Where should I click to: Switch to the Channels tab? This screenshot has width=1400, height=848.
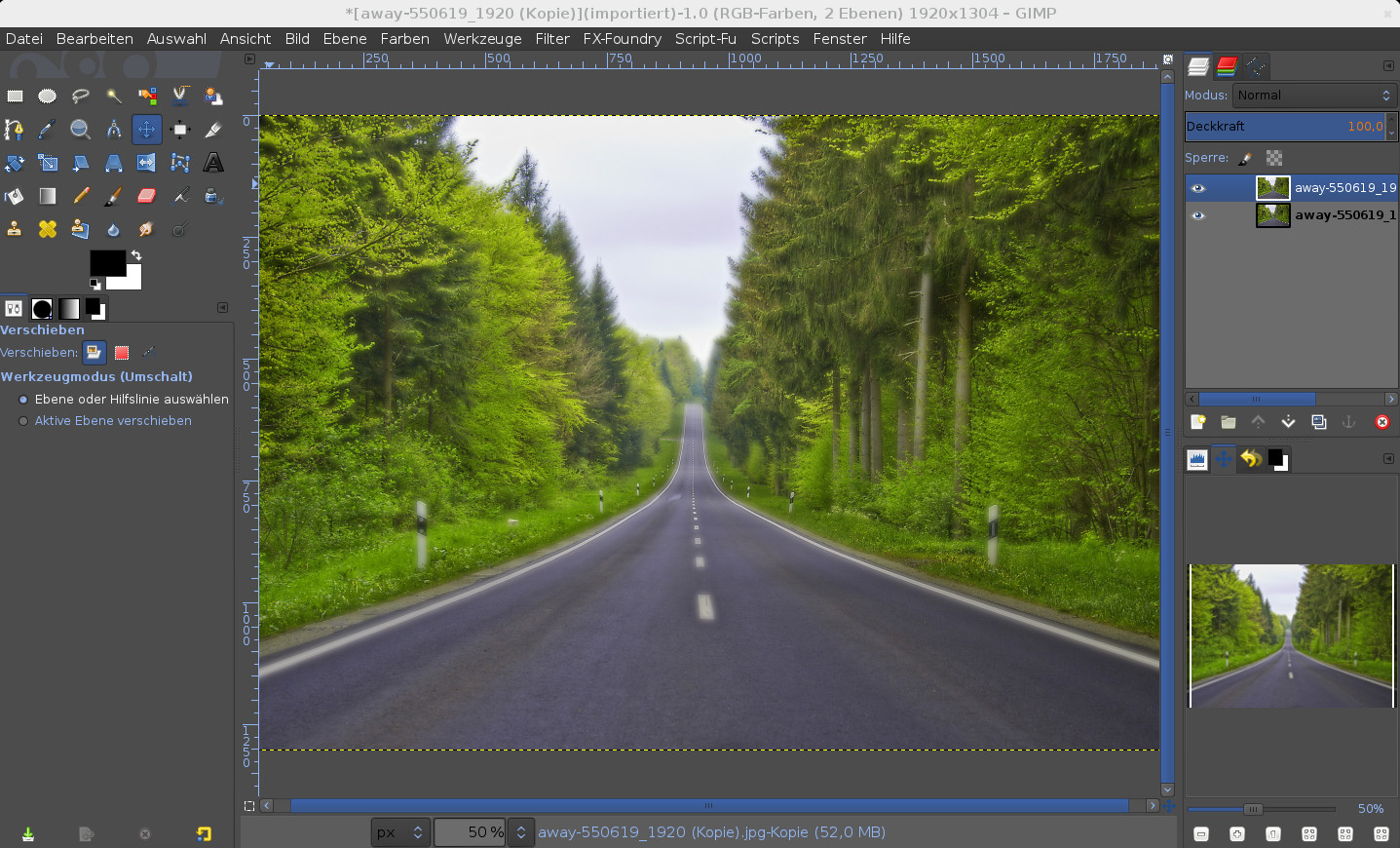pos(1227,66)
